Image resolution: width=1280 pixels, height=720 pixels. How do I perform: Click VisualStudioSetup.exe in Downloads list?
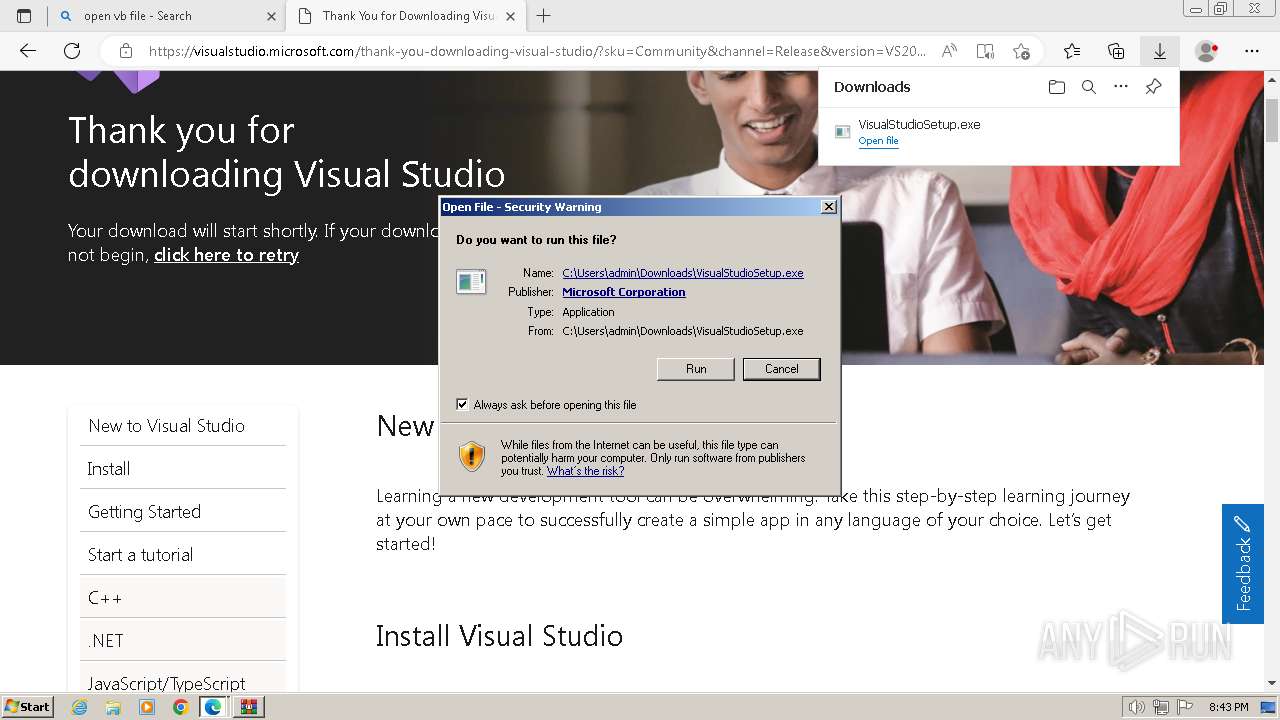click(x=919, y=125)
